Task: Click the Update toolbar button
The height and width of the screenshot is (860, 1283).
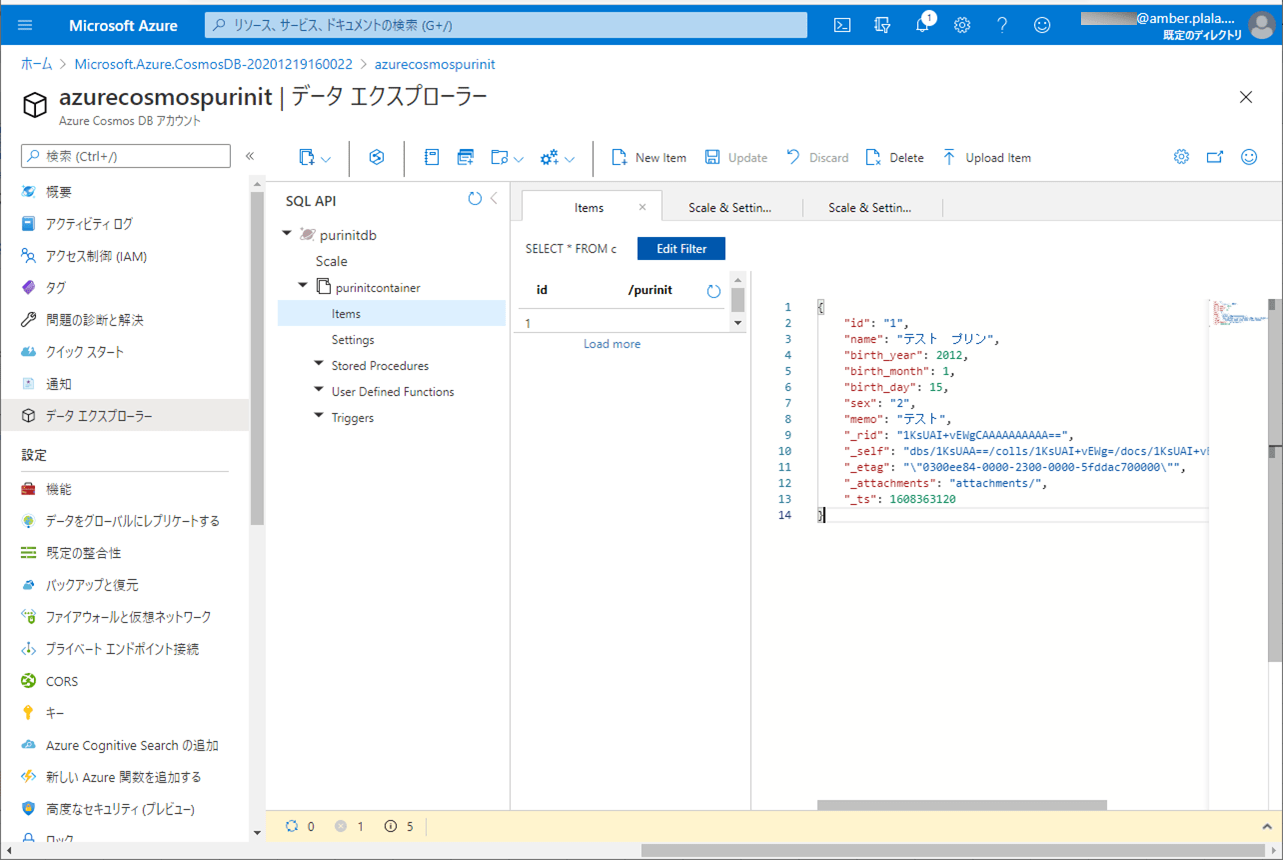Action: click(x=736, y=157)
